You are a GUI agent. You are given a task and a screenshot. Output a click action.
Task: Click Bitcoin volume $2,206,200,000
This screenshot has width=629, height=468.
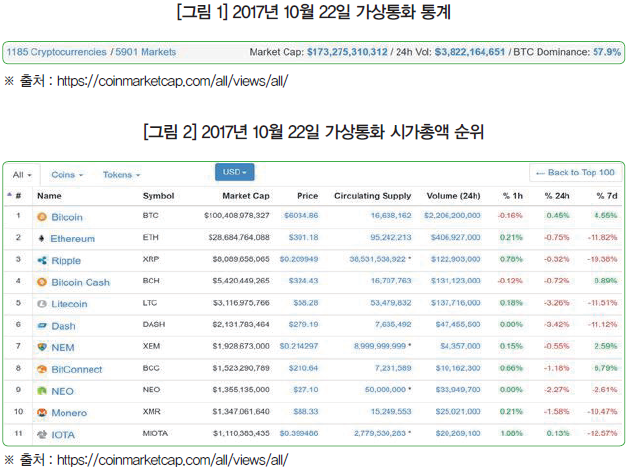(452, 216)
